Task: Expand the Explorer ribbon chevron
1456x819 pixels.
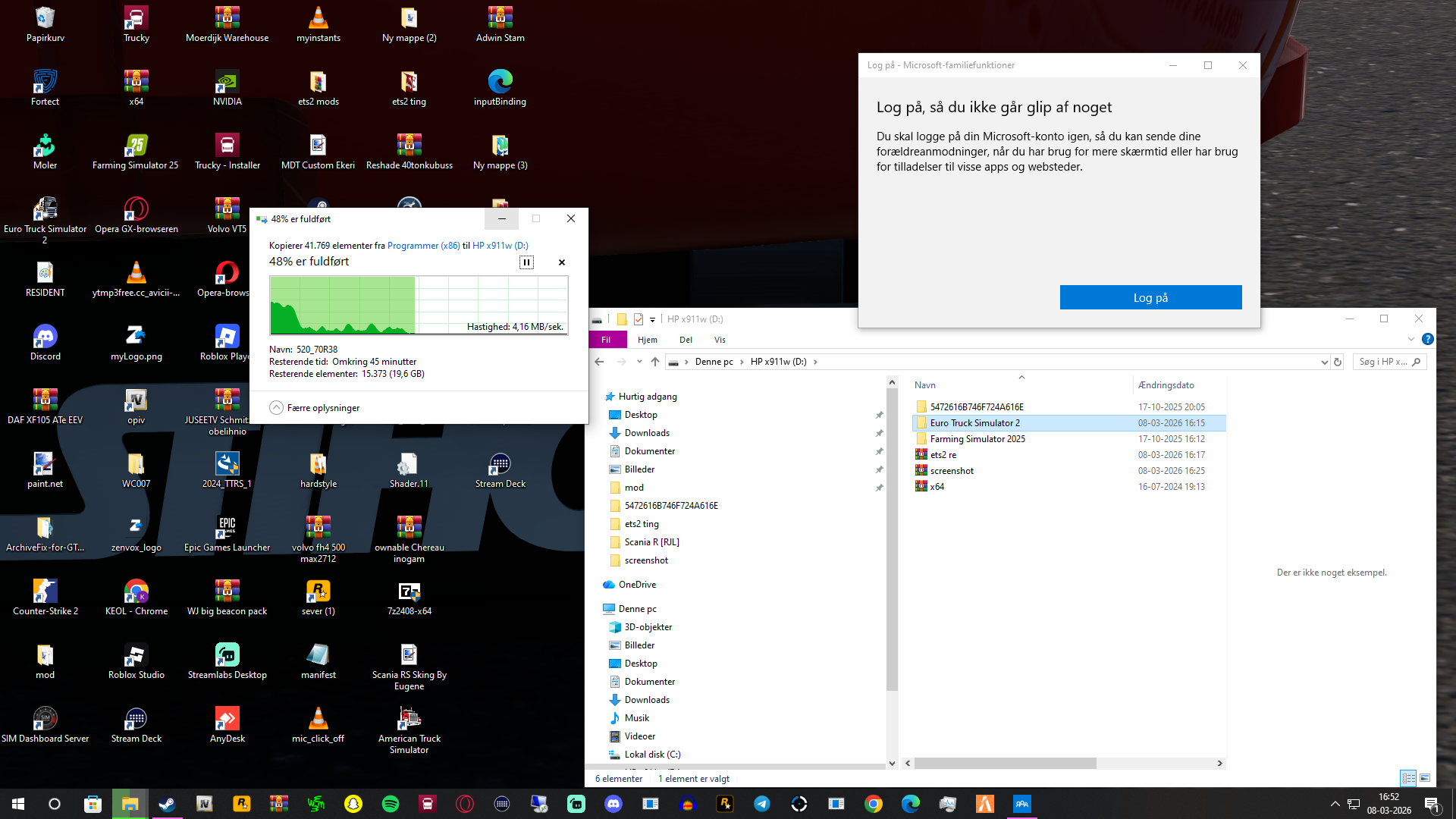Action: [1410, 340]
